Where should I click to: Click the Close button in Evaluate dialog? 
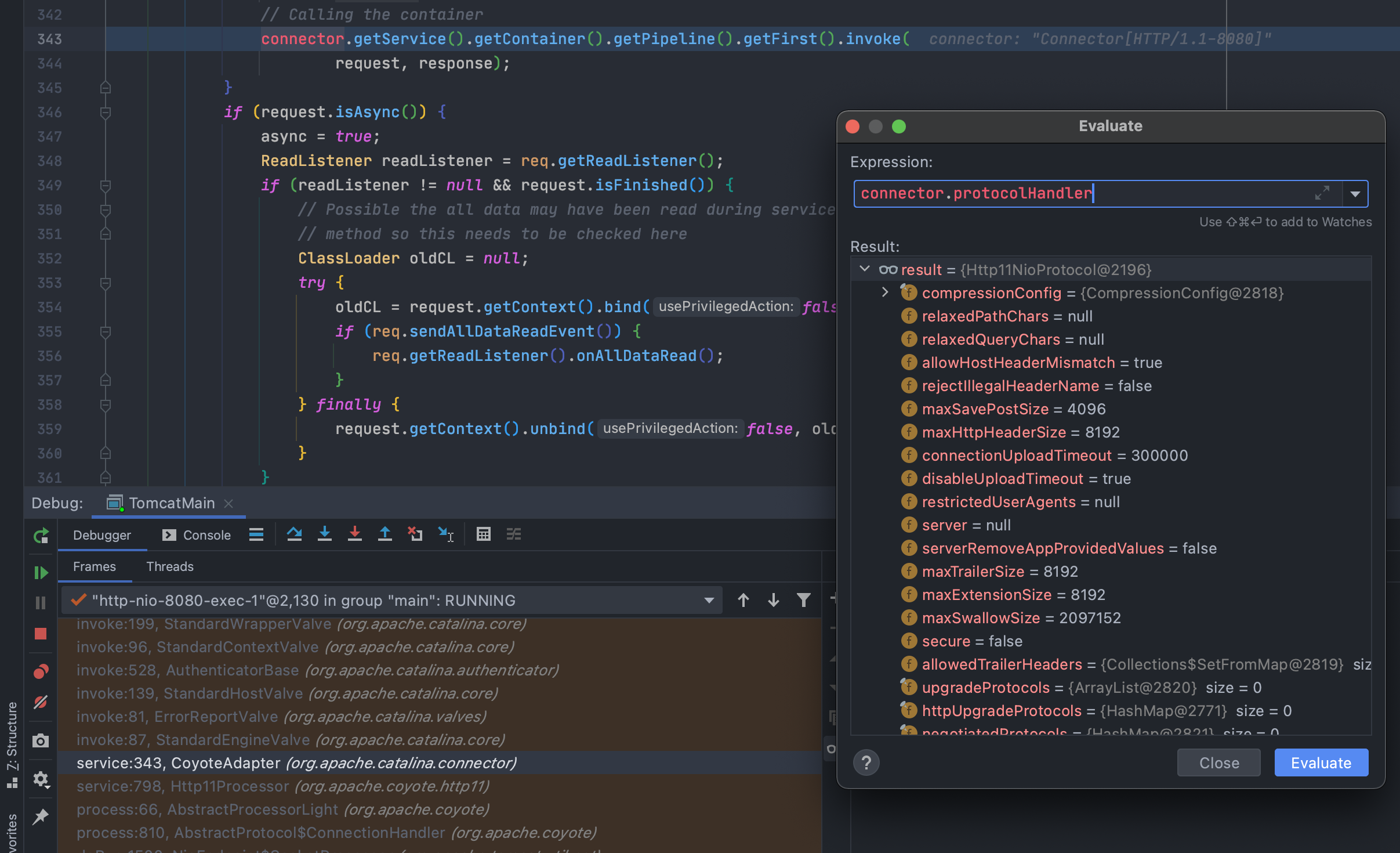[1218, 762]
